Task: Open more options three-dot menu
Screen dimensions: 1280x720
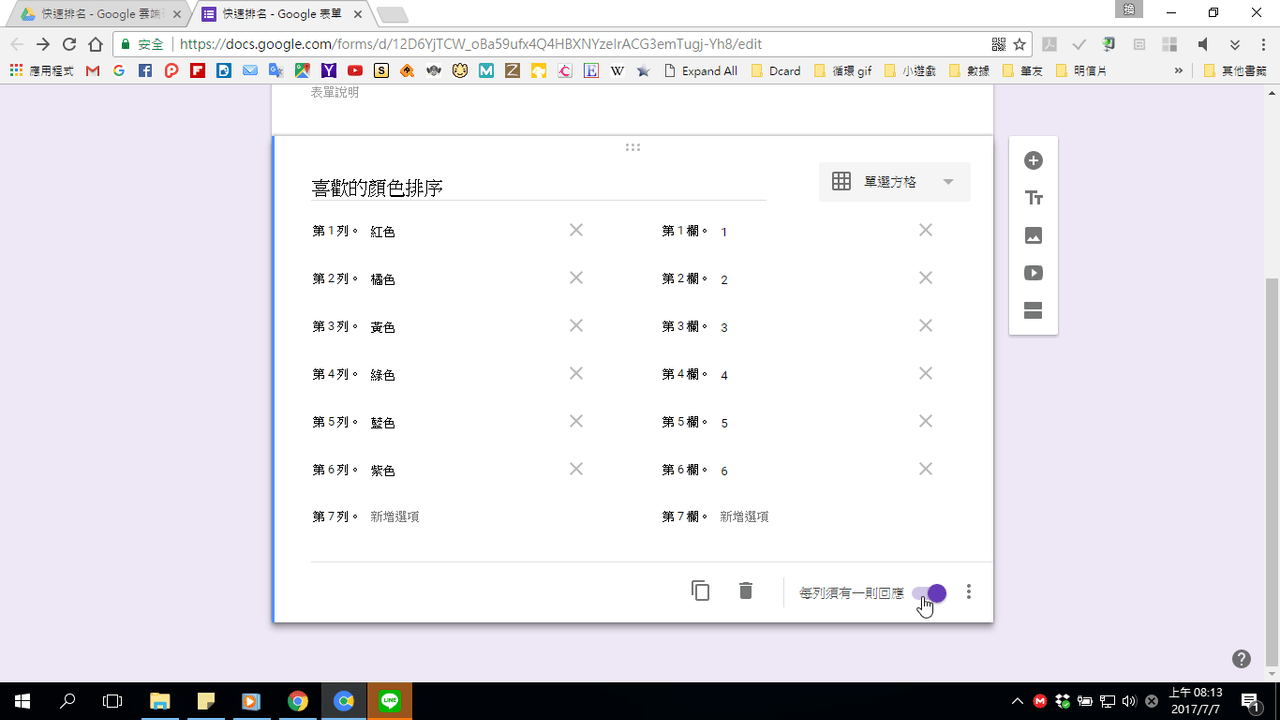Action: pyautogui.click(x=968, y=592)
